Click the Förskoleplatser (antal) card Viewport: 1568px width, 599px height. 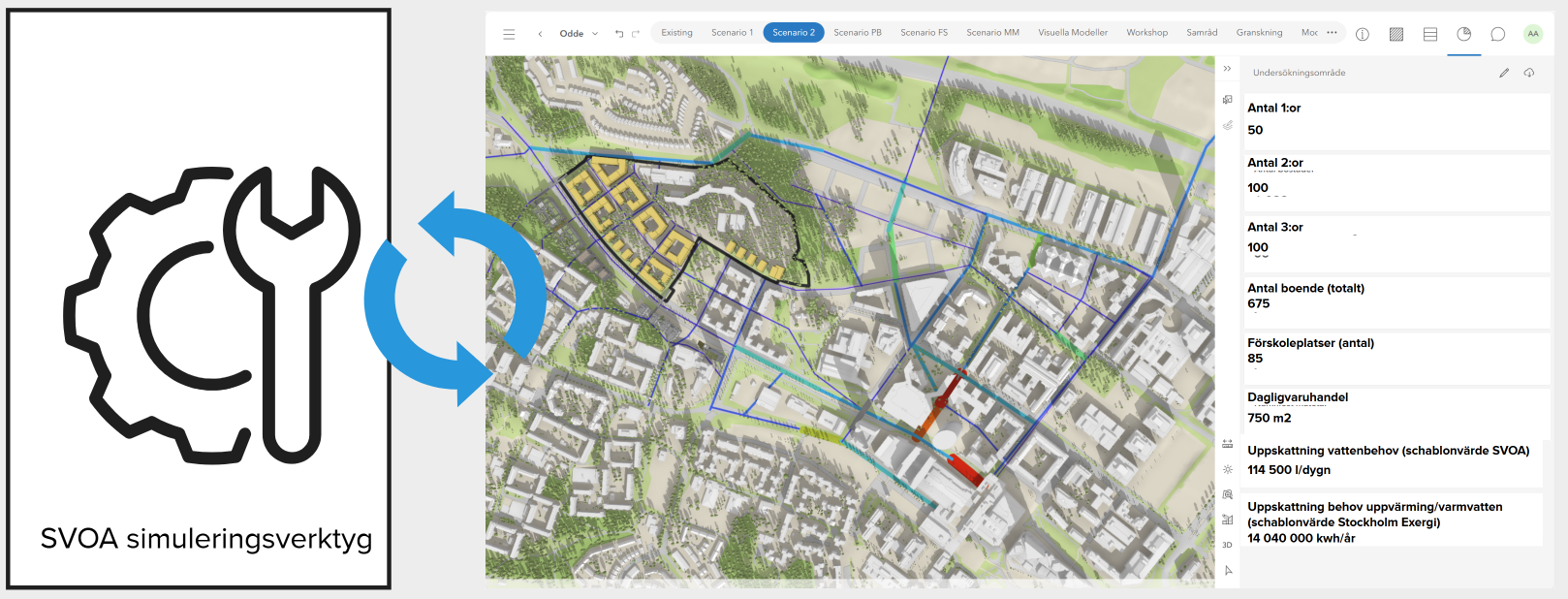[x=1396, y=358]
